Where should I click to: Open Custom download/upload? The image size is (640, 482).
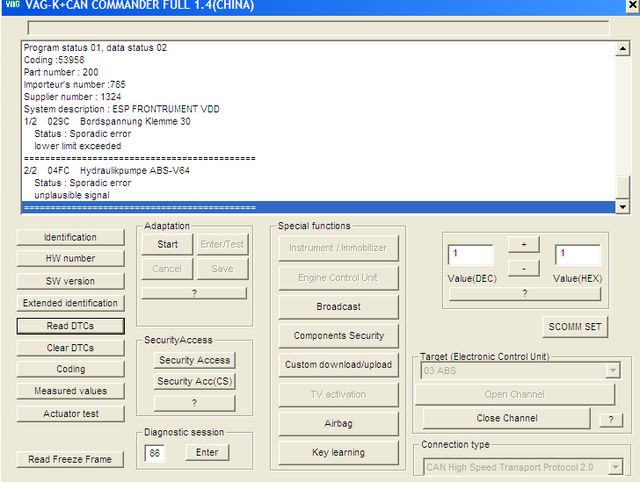click(x=338, y=365)
